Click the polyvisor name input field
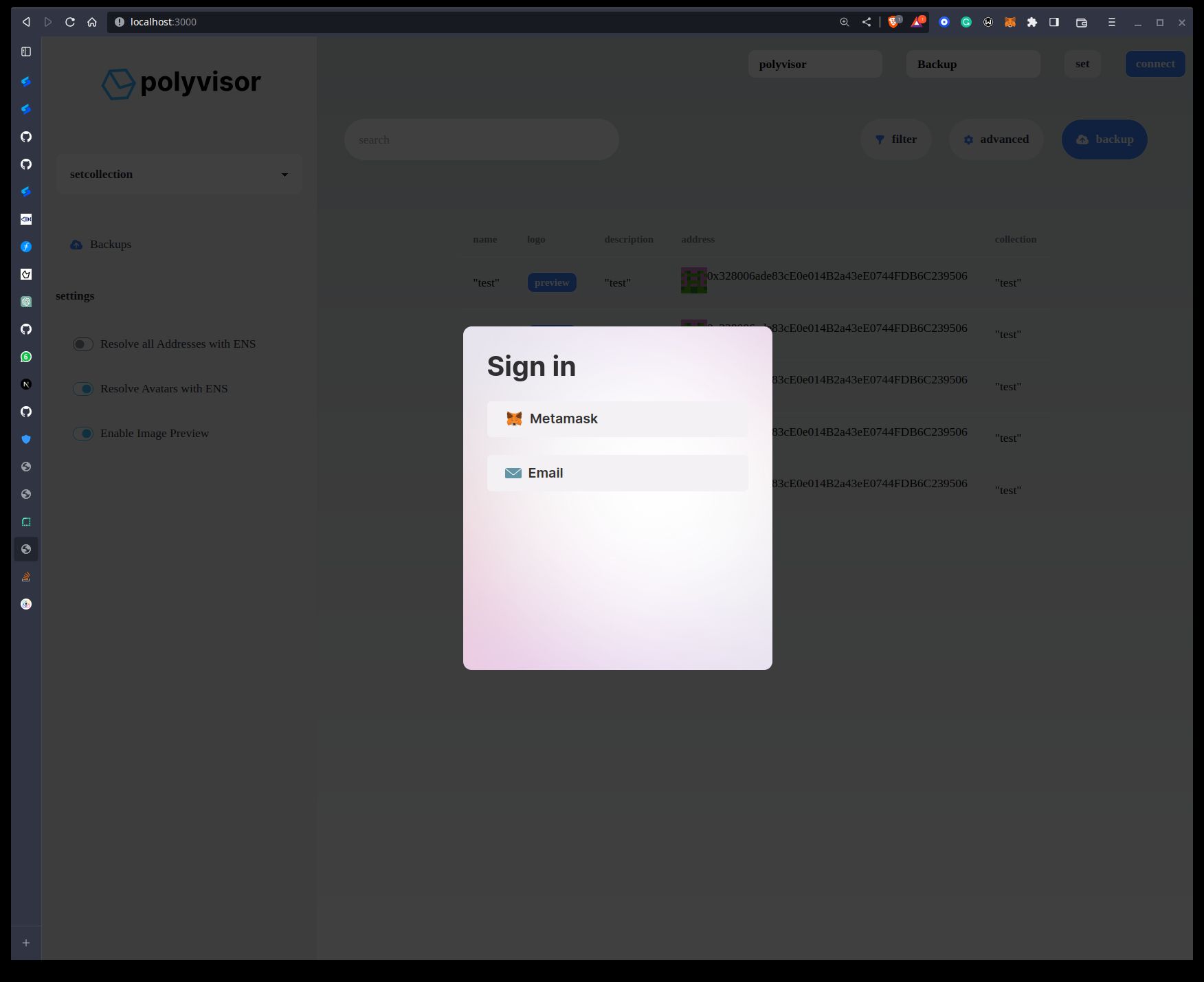1204x982 pixels. (815, 64)
